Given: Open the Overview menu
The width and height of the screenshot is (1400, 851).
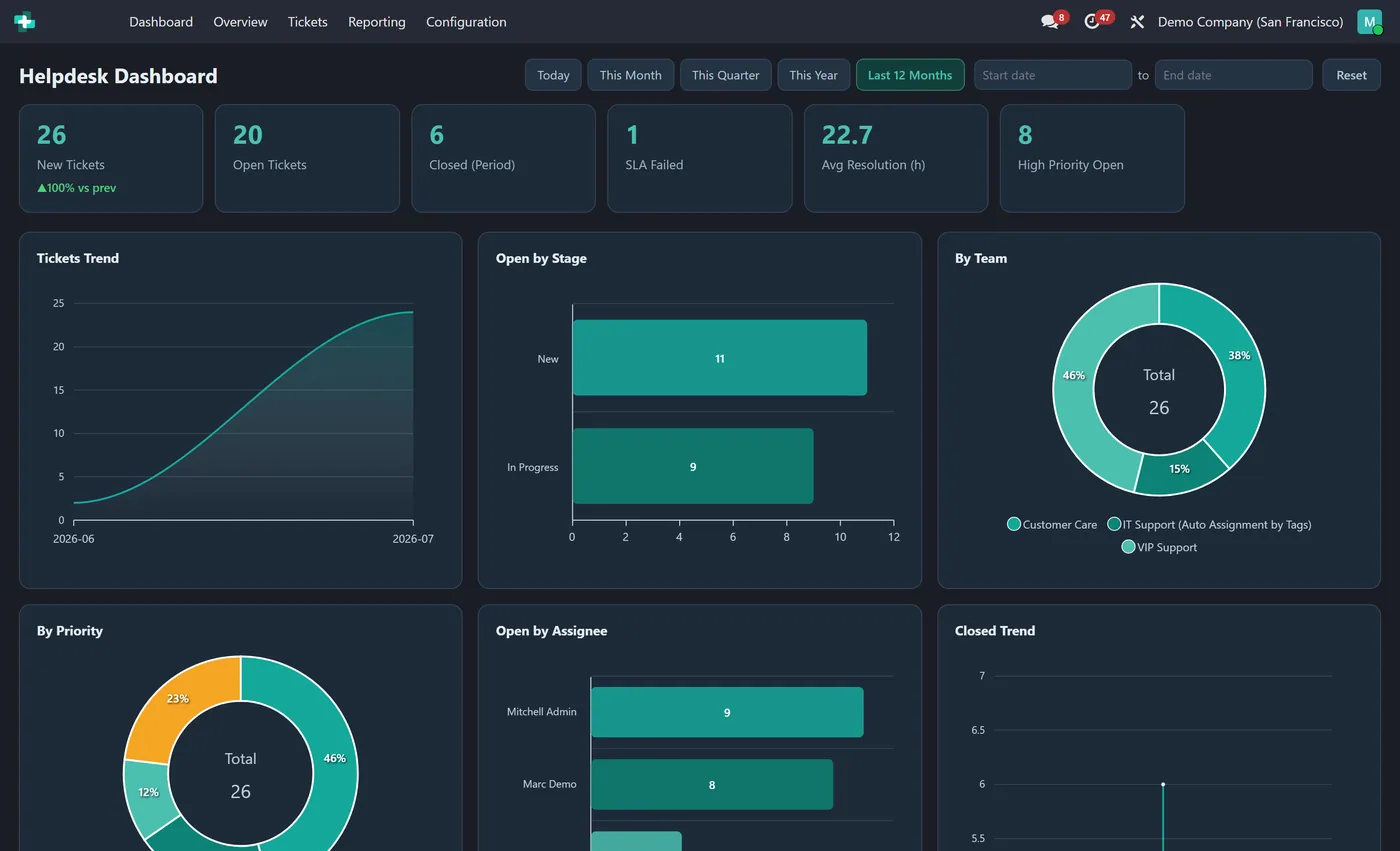Looking at the screenshot, I should point(240,21).
